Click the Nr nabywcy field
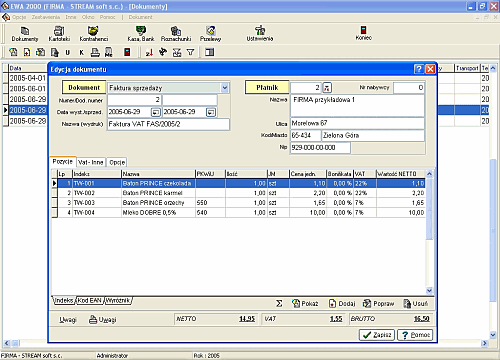500x360 pixels. pyautogui.click(x=409, y=88)
